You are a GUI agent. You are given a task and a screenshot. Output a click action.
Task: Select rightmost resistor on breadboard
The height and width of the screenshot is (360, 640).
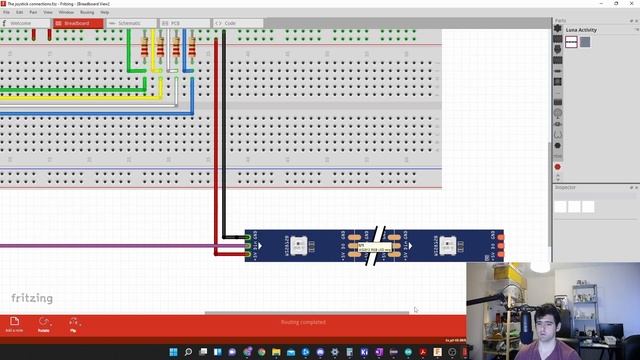[192, 47]
